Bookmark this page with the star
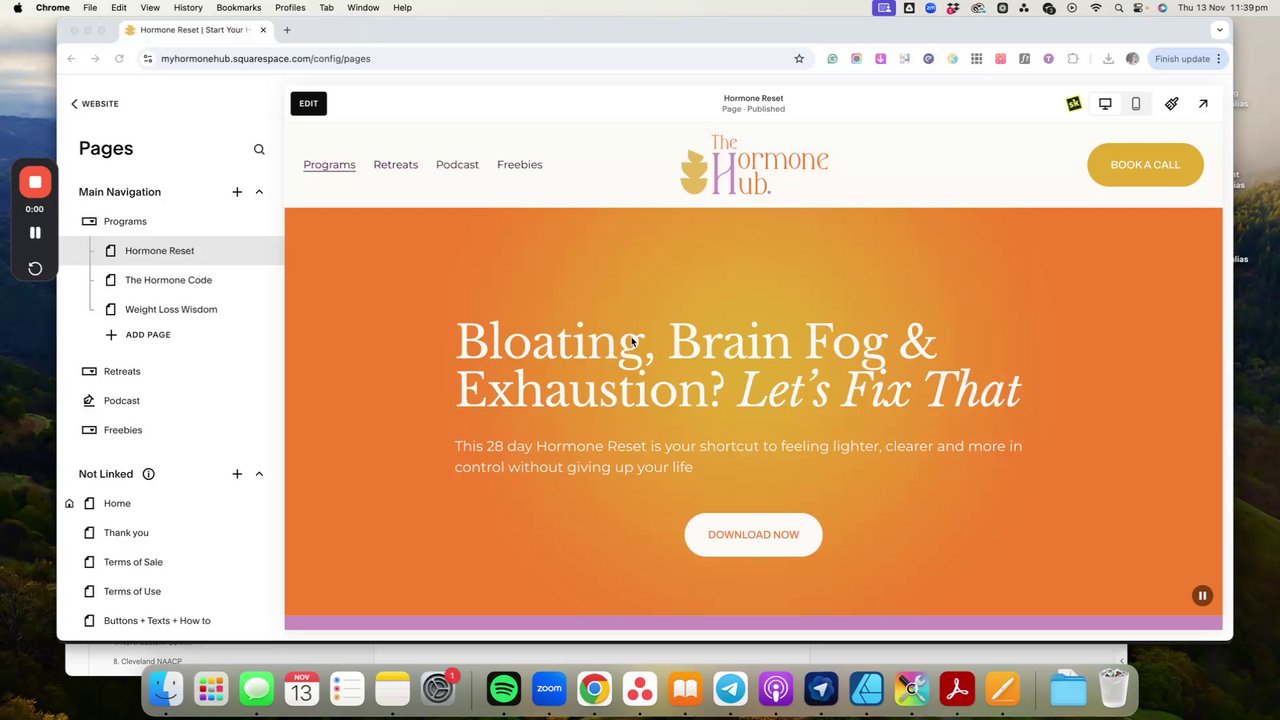 point(799,59)
